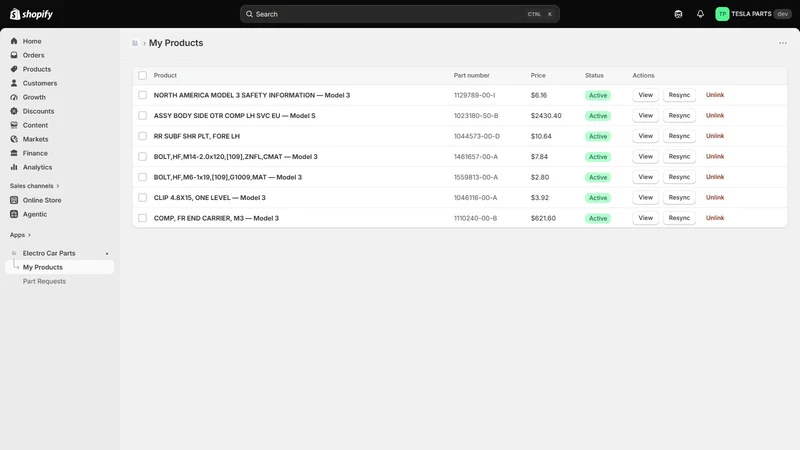The image size is (800, 450).
Task: Check the ASSY BODY SIDE OTR row checkbox
Action: pyautogui.click(x=142, y=116)
